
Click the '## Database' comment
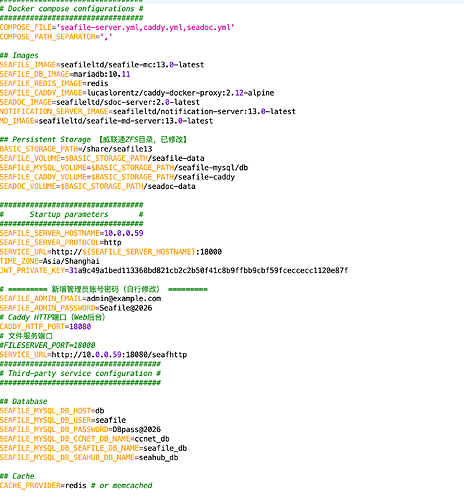click(x=24, y=401)
